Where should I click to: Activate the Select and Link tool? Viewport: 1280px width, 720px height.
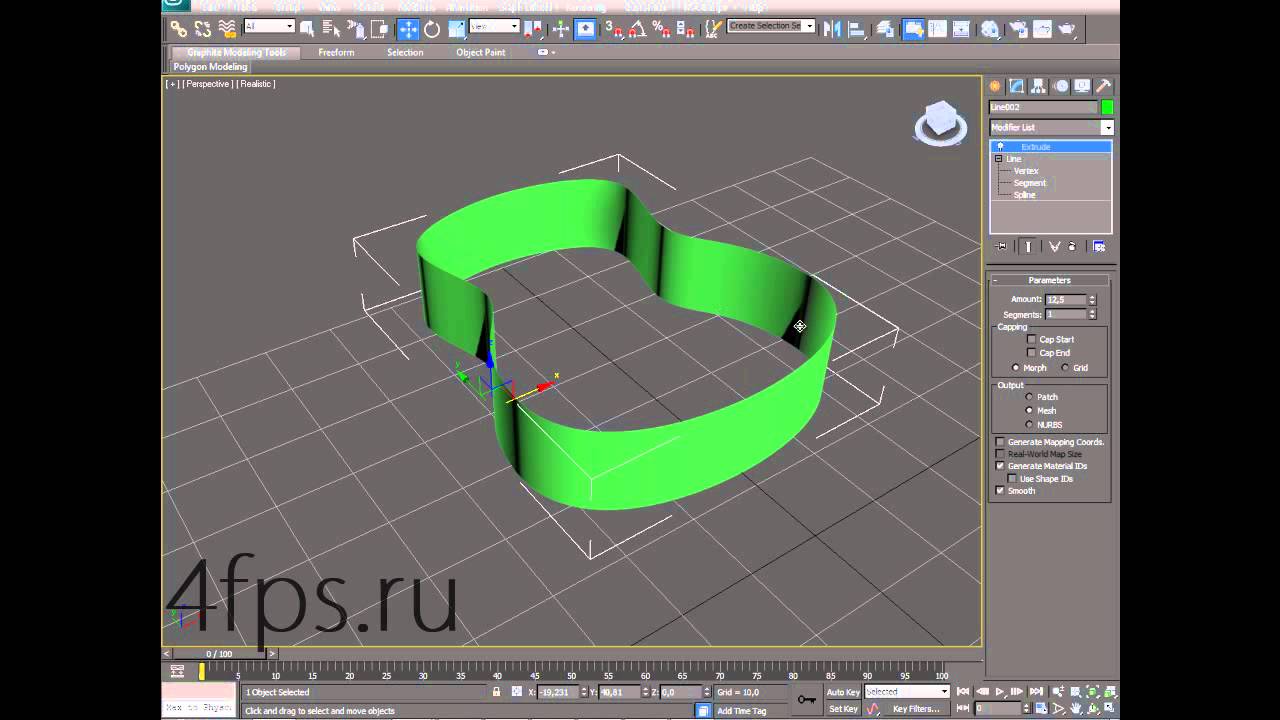pyautogui.click(x=178, y=29)
